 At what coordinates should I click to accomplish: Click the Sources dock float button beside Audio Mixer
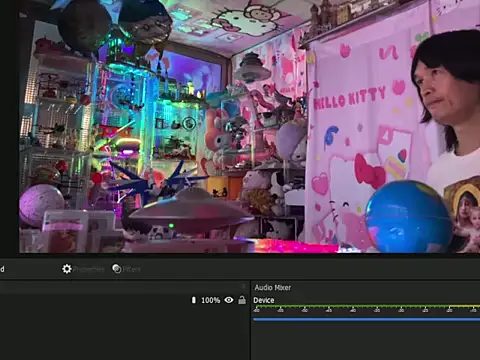244,286
